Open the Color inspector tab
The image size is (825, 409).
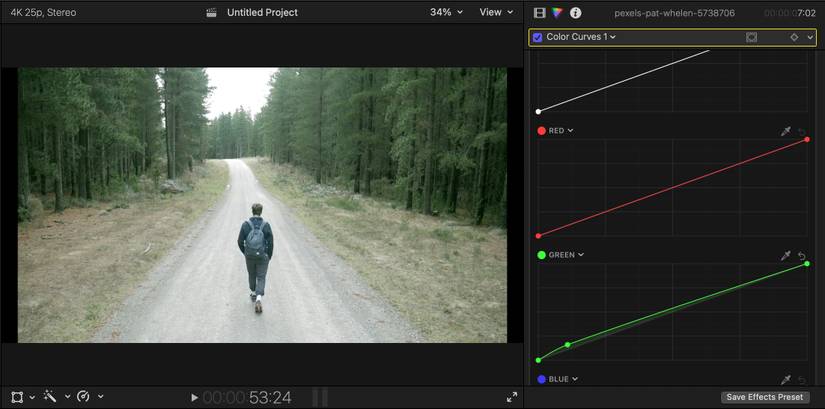tap(557, 13)
